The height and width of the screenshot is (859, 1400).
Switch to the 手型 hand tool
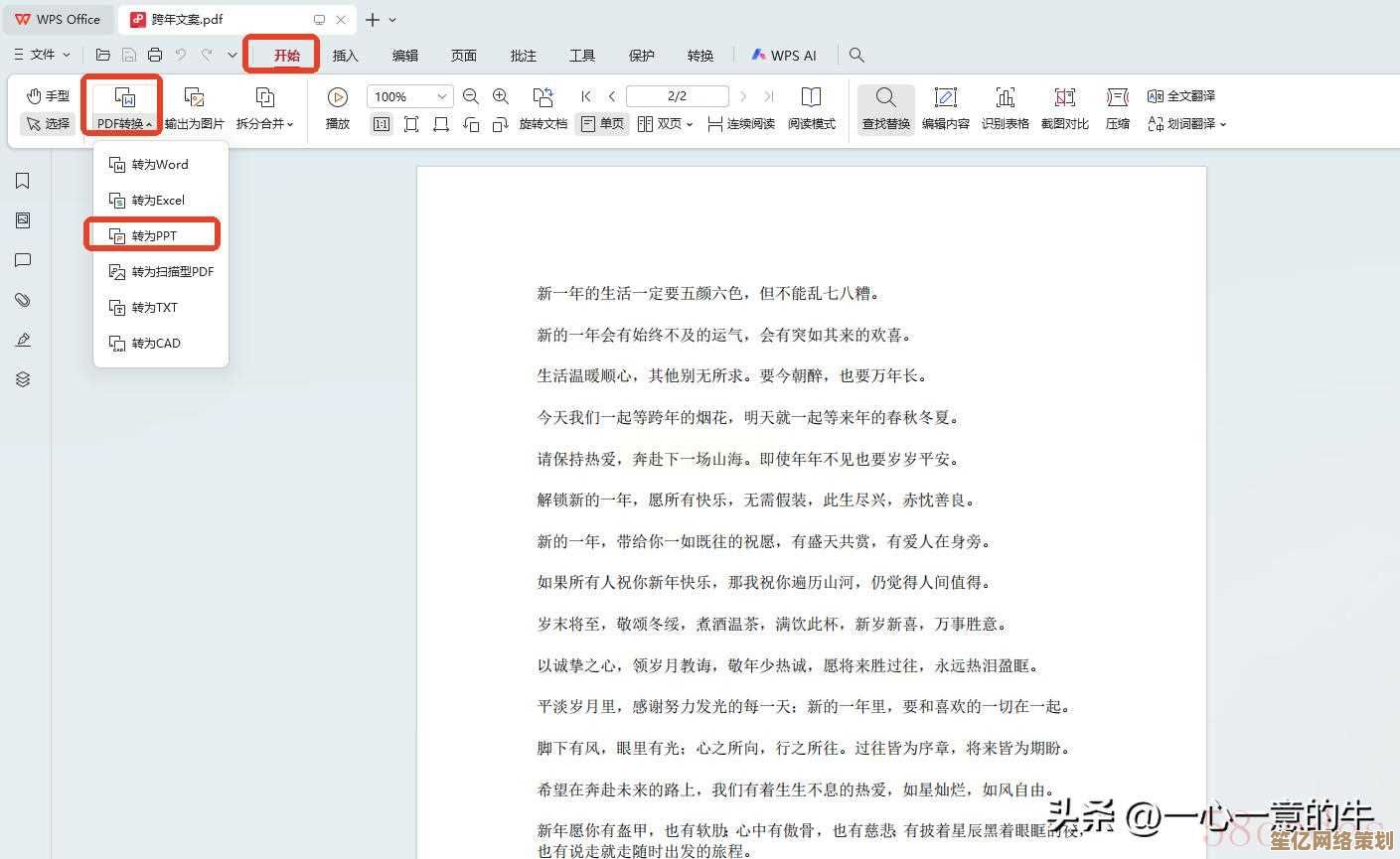(48, 96)
